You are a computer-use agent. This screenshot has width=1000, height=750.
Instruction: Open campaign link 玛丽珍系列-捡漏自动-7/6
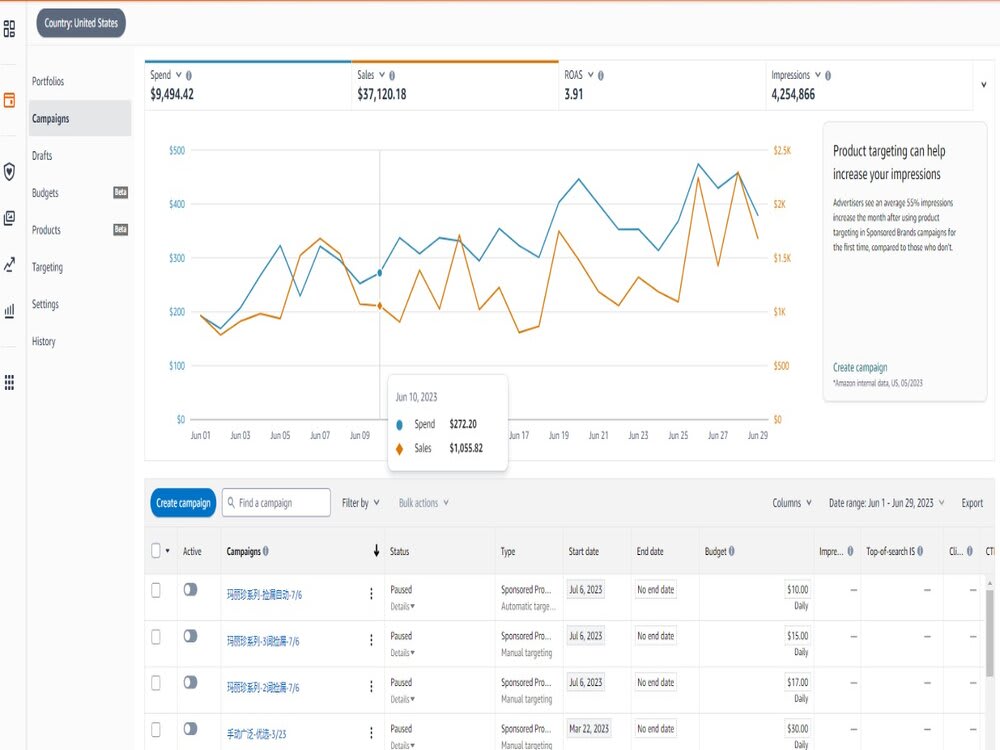coord(264,594)
